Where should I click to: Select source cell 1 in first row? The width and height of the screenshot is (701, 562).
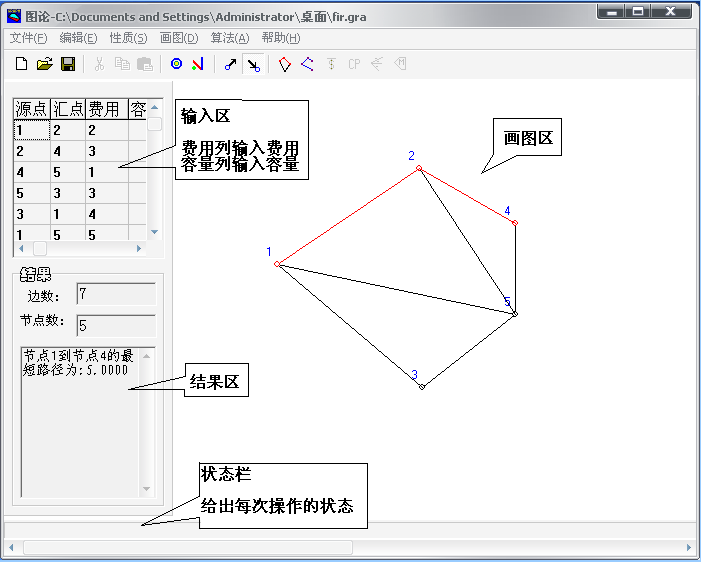pos(32,130)
